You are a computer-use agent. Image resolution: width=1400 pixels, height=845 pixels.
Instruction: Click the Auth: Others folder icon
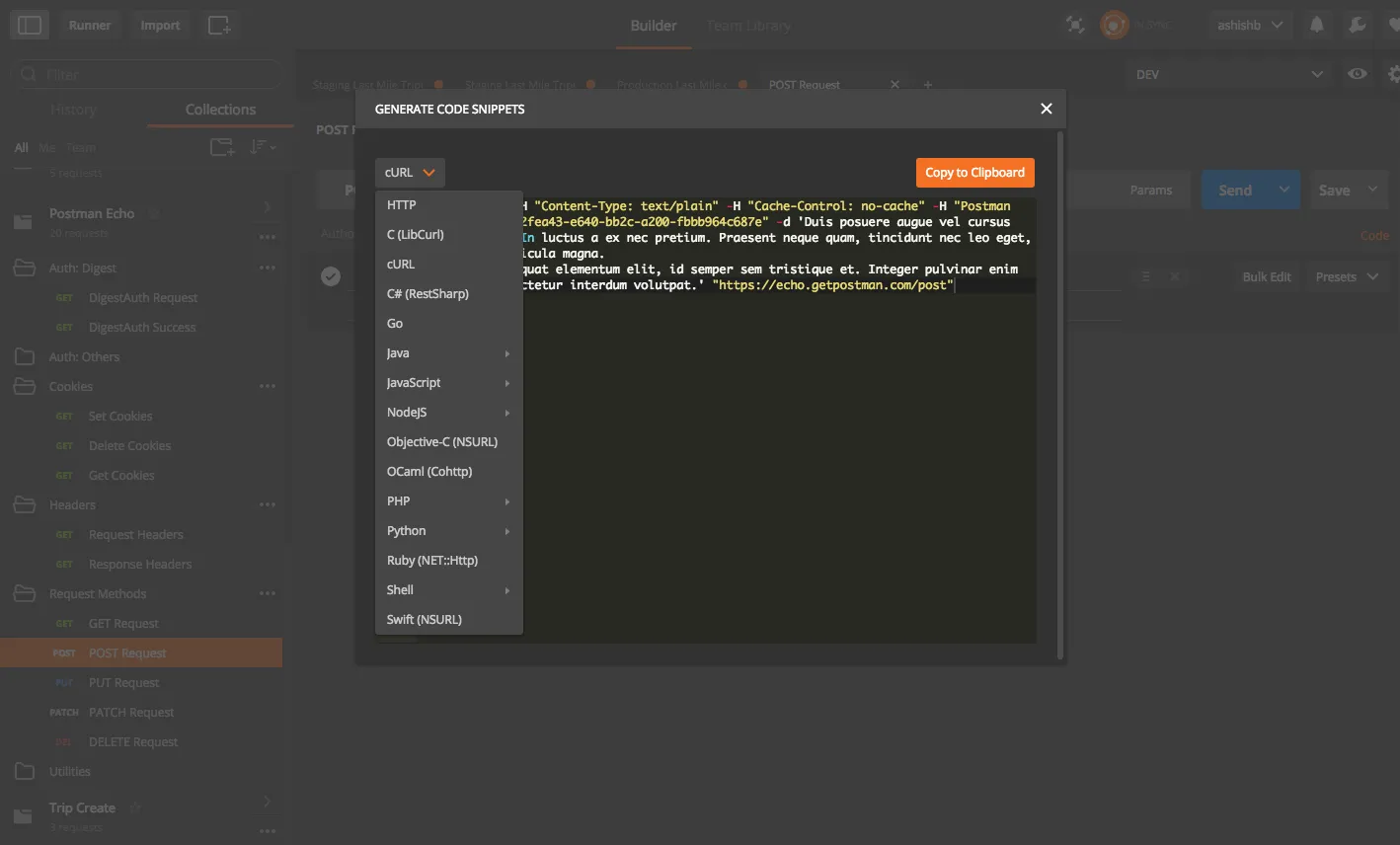coord(24,356)
